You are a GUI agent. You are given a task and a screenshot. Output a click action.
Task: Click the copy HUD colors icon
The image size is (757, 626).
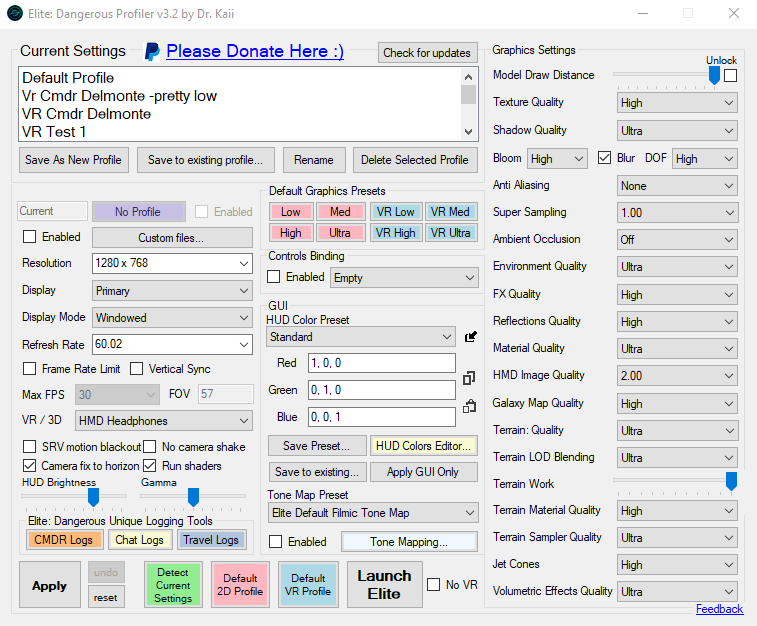click(469, 378)
